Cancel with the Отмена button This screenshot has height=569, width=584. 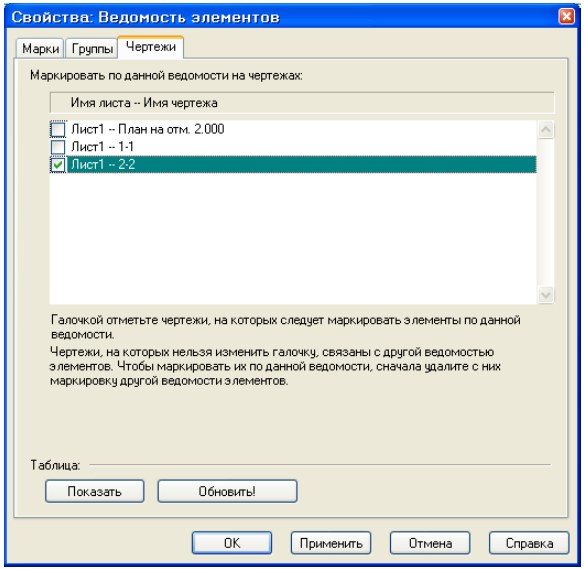click(x=430, y=543)
